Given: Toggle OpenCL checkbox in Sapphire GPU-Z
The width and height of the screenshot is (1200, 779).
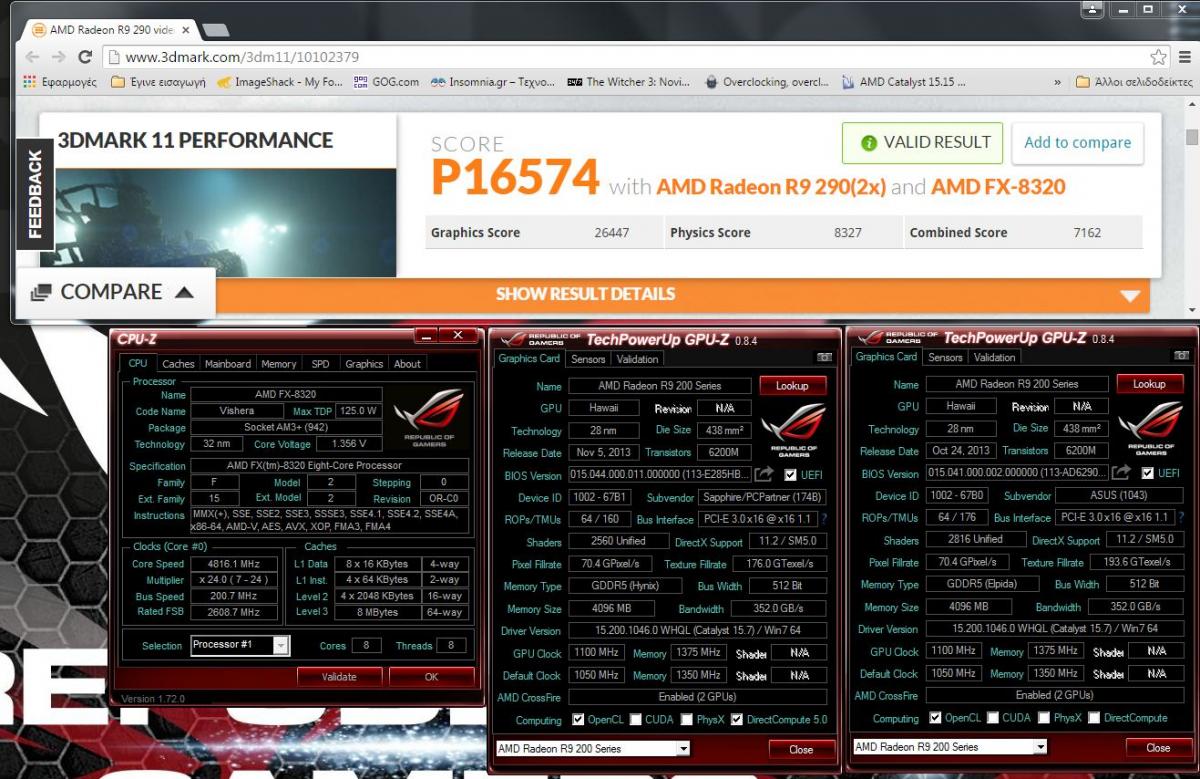Looking at the screenshot, I should [578, 719].
